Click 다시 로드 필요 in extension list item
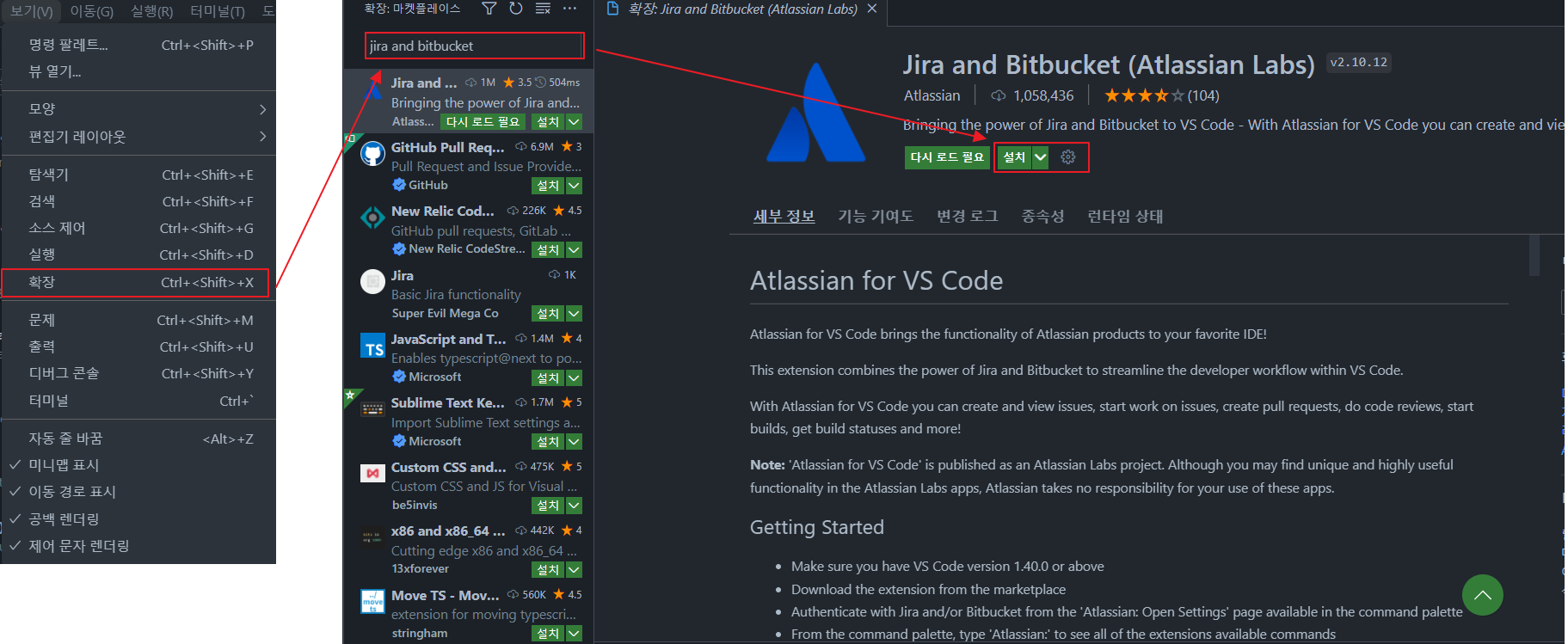This screenshot has width=1568, height=644. (x=483, y=122)
